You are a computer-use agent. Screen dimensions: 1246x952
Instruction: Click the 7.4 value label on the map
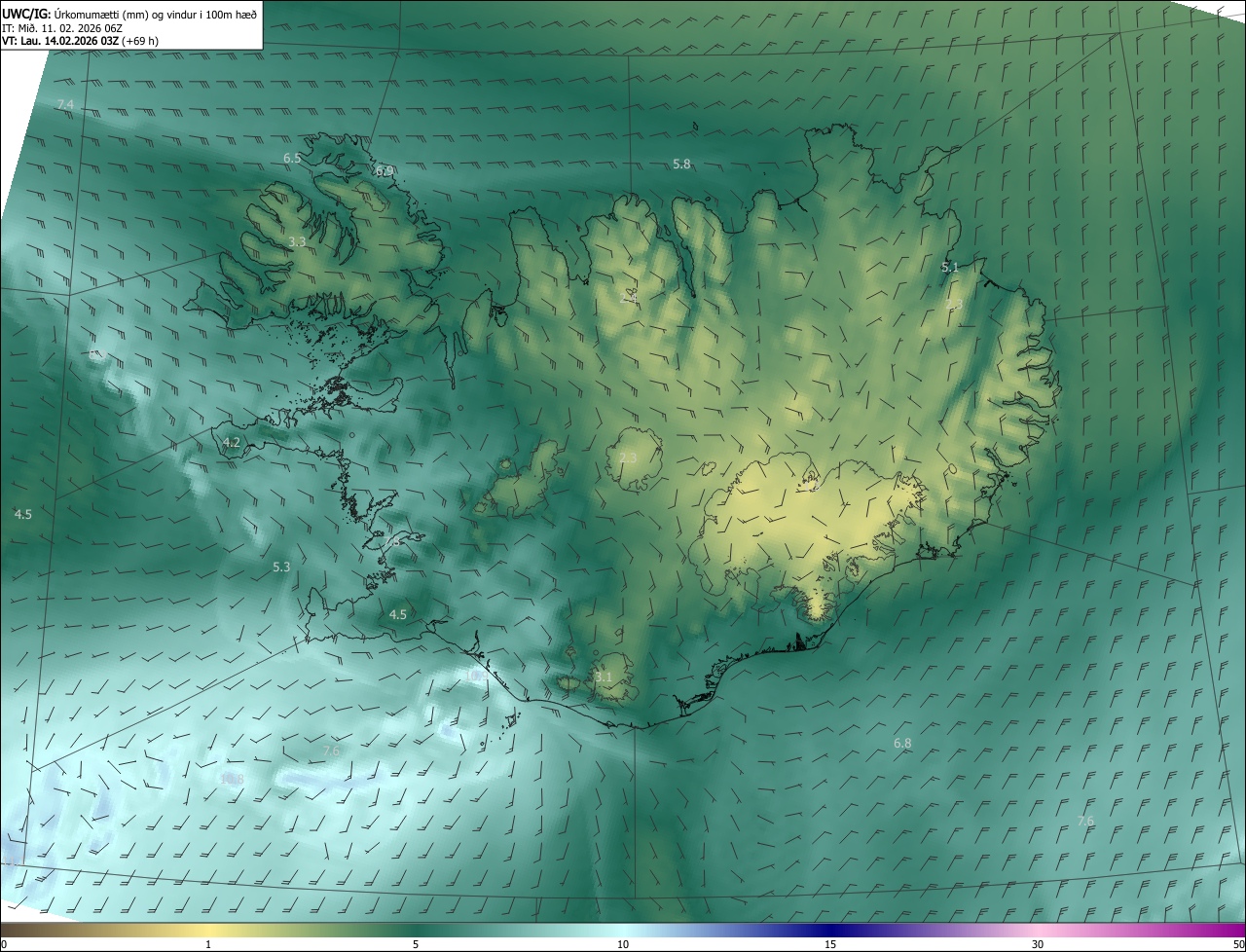[65, 104]
